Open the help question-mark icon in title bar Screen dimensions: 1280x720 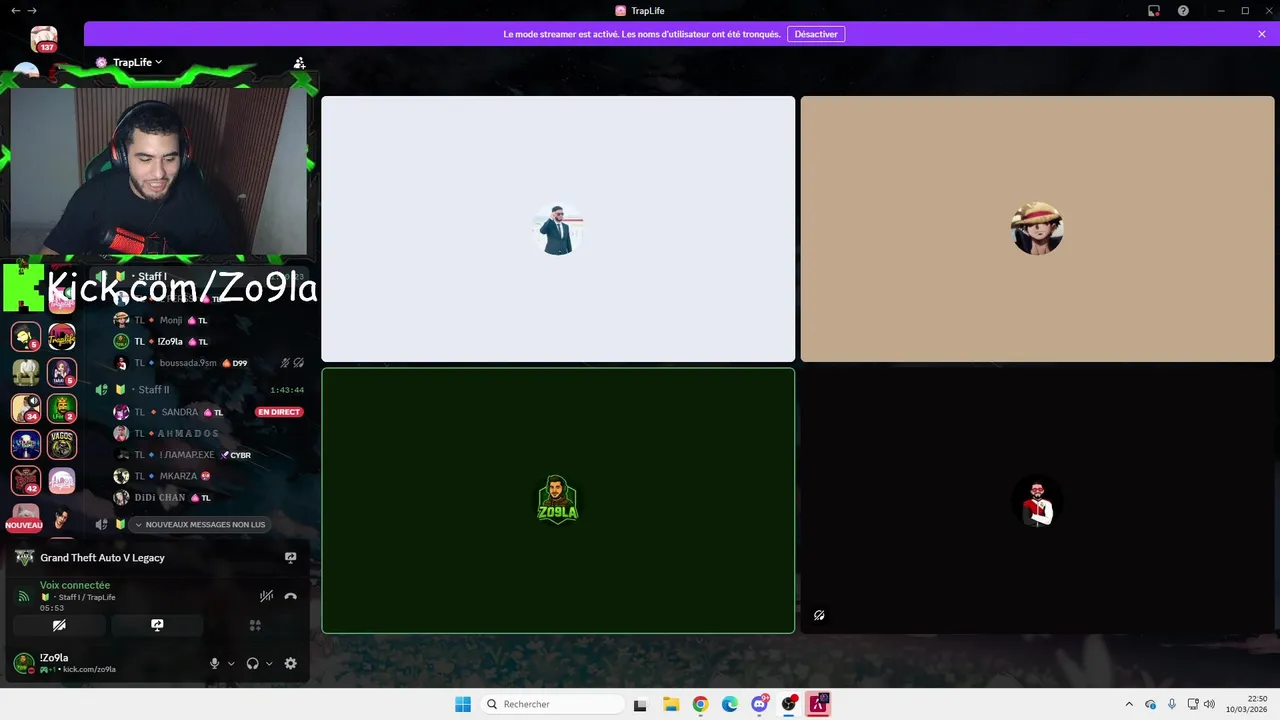click(1183, 10)
